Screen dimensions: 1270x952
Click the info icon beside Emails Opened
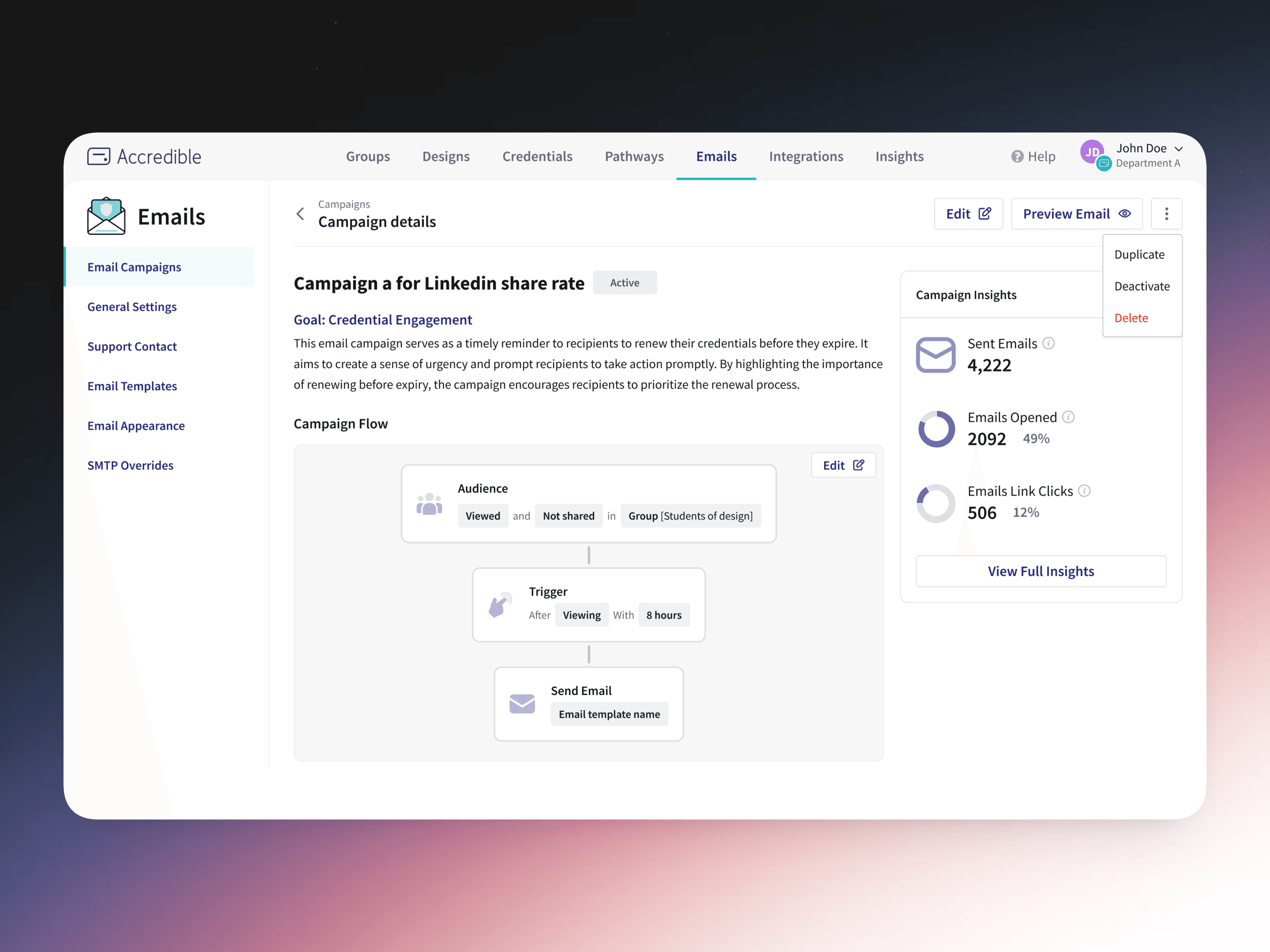(1068, 417)
